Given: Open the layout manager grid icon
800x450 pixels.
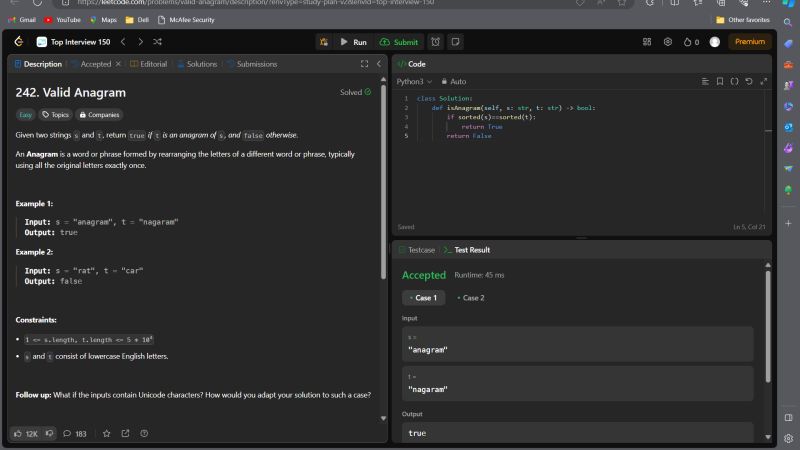Looking at the screenshot, I should pos(647,42).
